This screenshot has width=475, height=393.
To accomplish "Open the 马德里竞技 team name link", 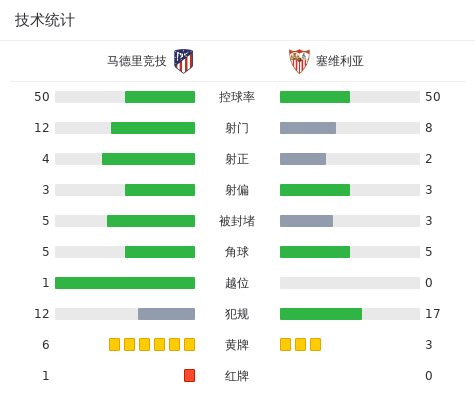I will (137, 61).
